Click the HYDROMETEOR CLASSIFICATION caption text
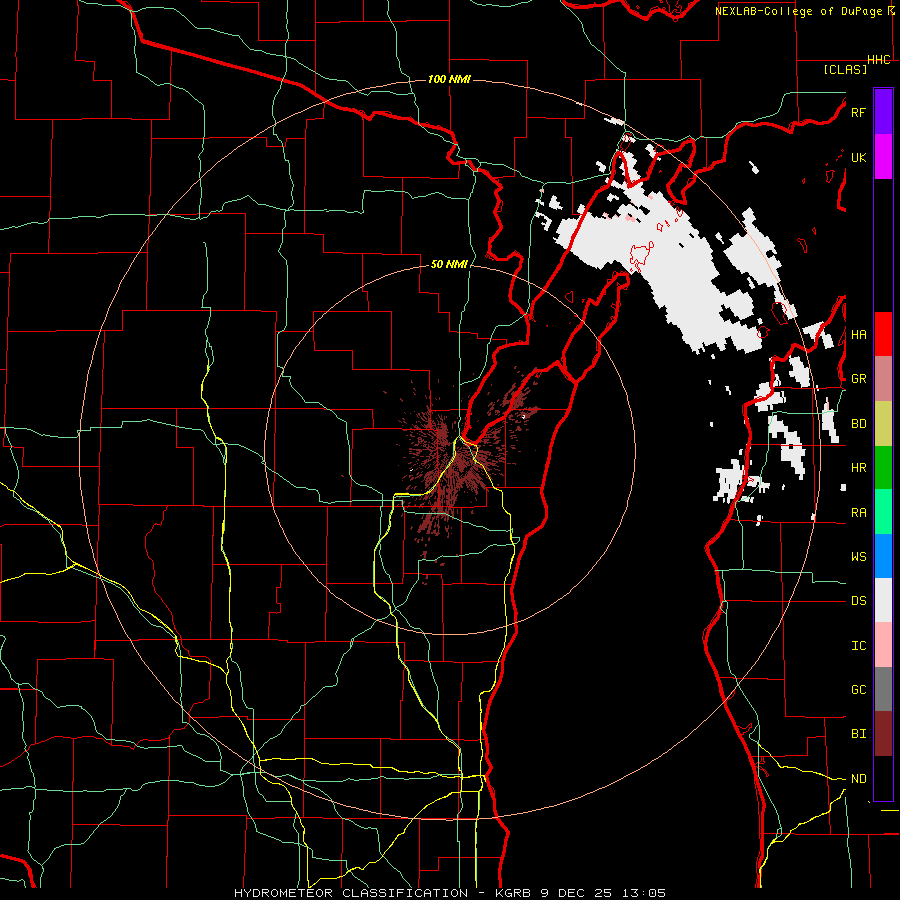 (x=351, y=893)
